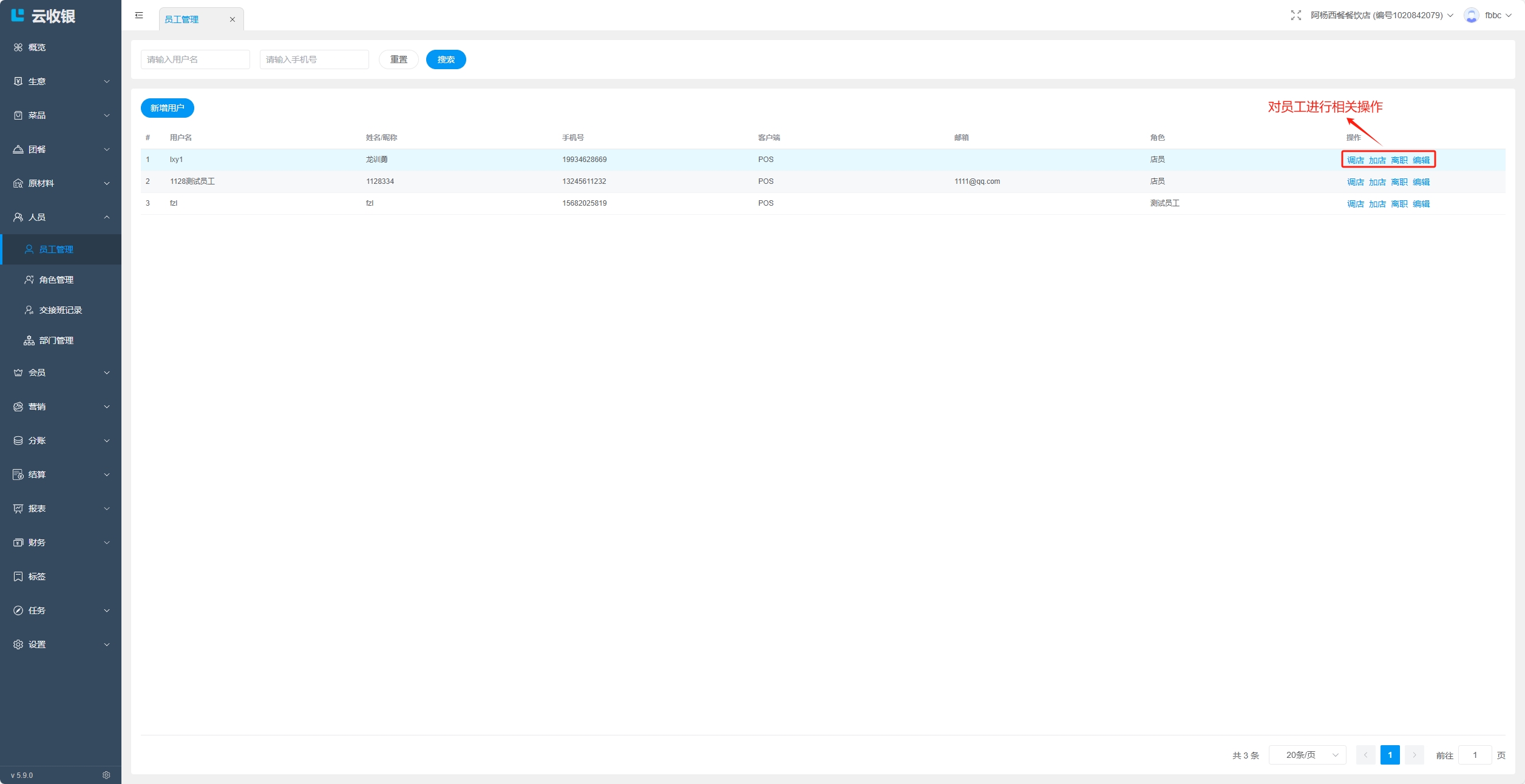The height and width of the screenshot is (784, 1525).
Task: Click the 搜索 search button
Action: click(x=446, y=59)
